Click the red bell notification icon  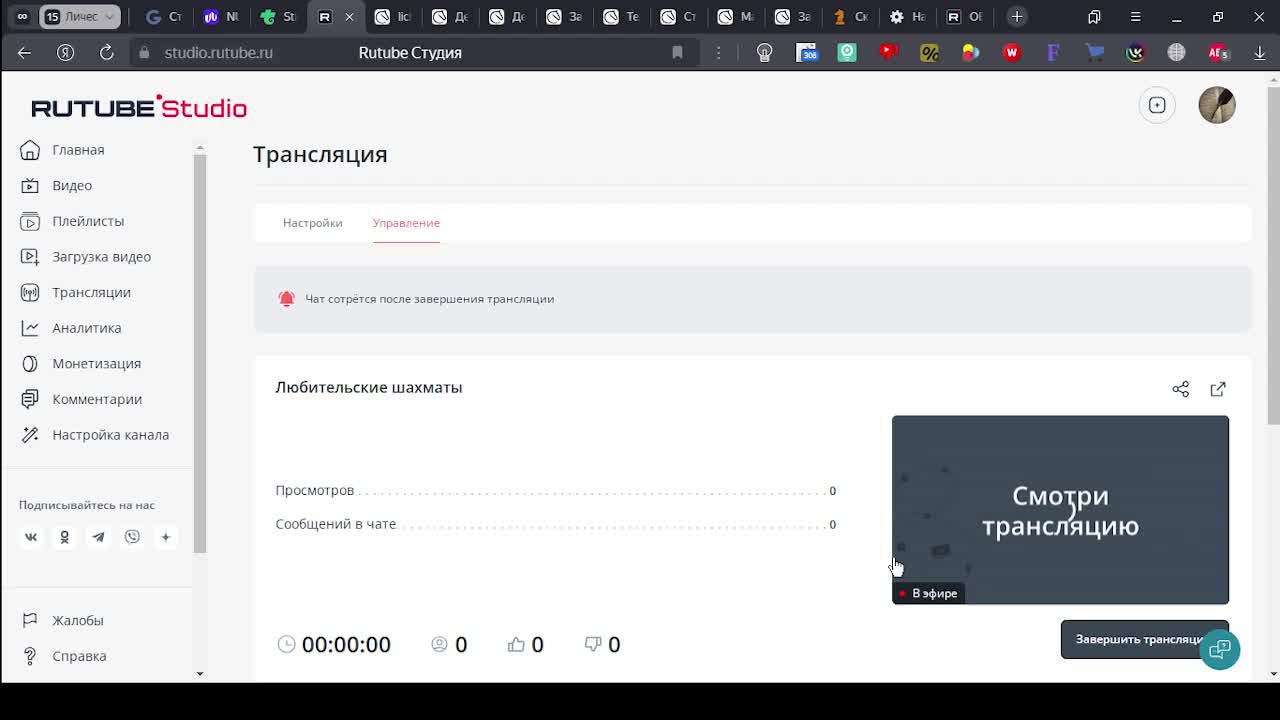tap(287, 299)
